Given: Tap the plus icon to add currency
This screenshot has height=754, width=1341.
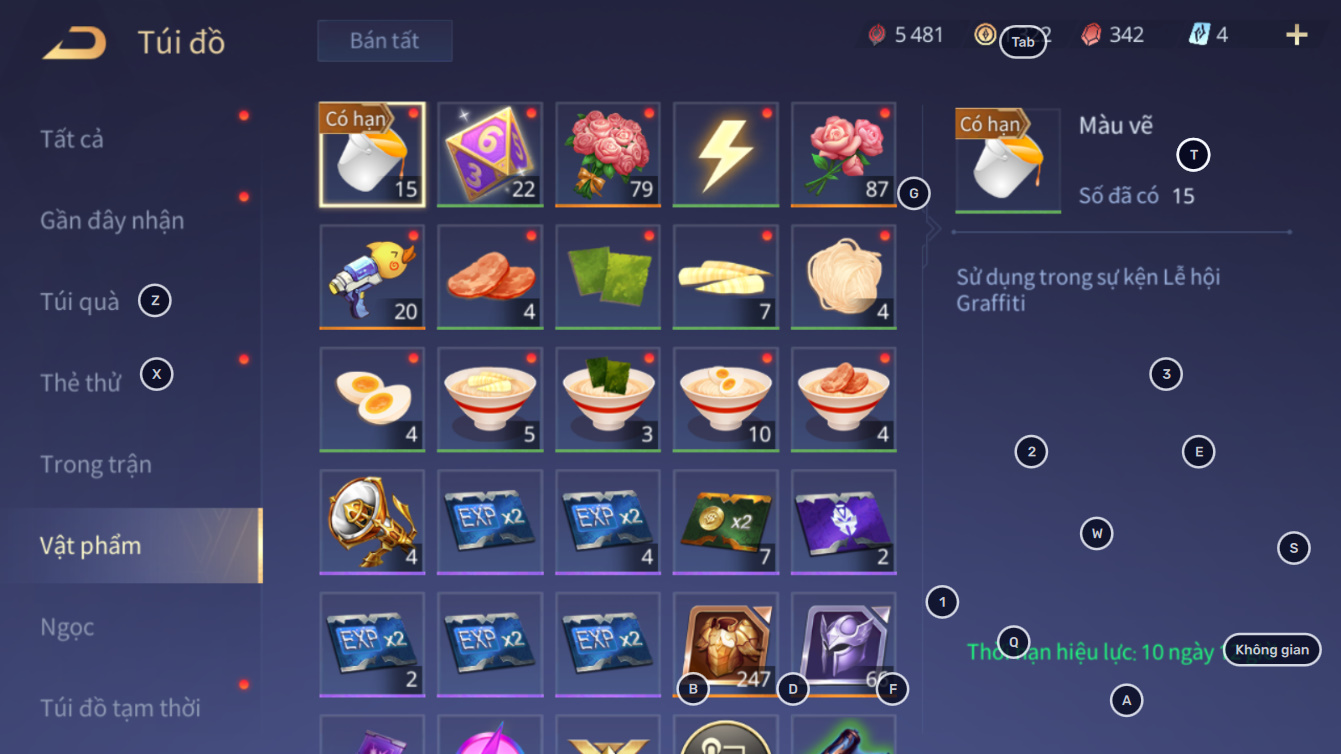Looking at the screenshot, I should pos(1296,35).
